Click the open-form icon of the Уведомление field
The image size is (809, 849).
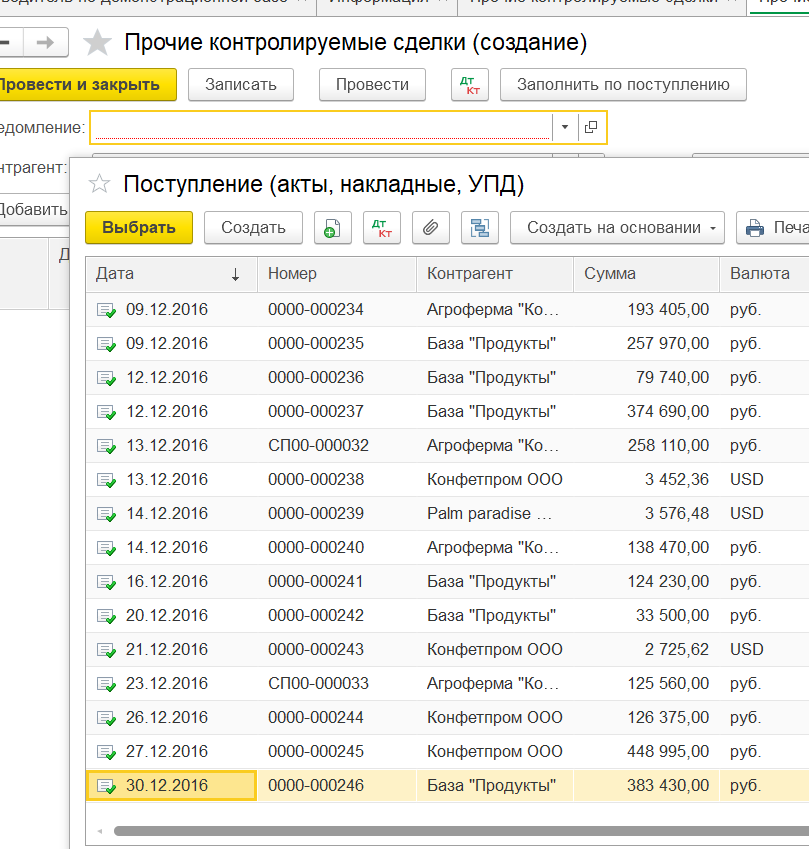pyautogui.click(x=591, y=127)
